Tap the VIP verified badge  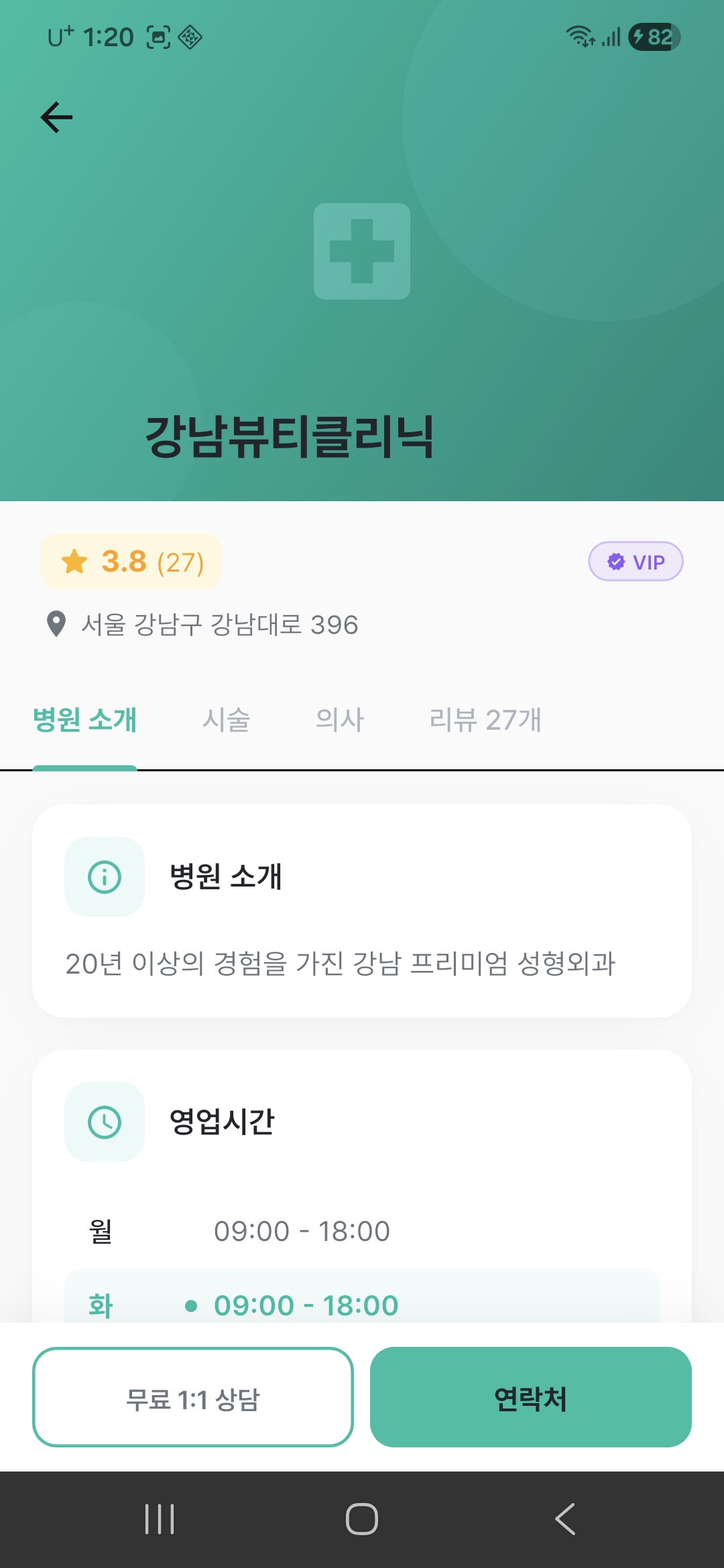(636, 562)
